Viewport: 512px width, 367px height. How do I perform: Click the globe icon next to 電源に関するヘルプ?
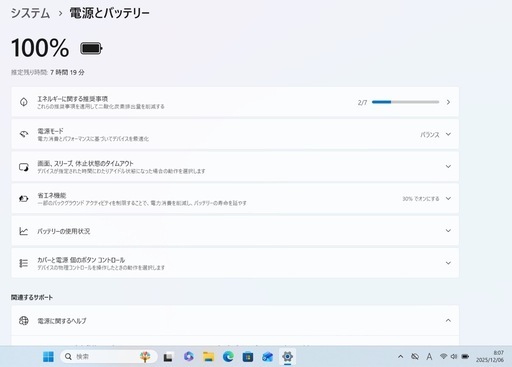(24, 321)
